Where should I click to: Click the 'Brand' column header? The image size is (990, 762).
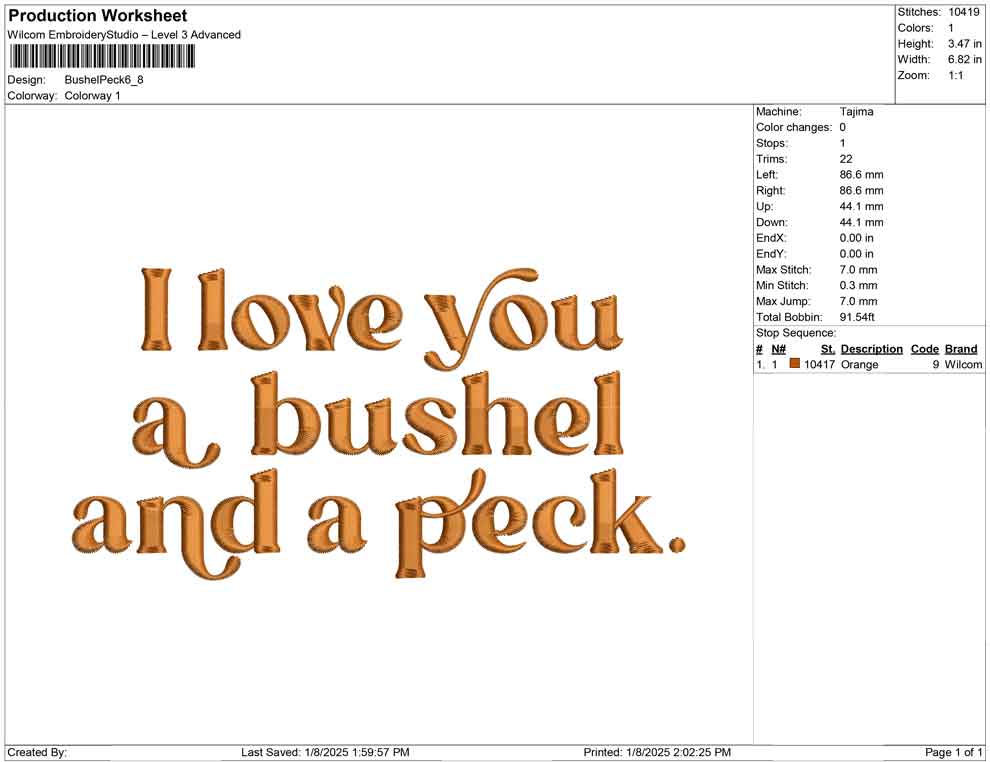(x=961, y=349)
